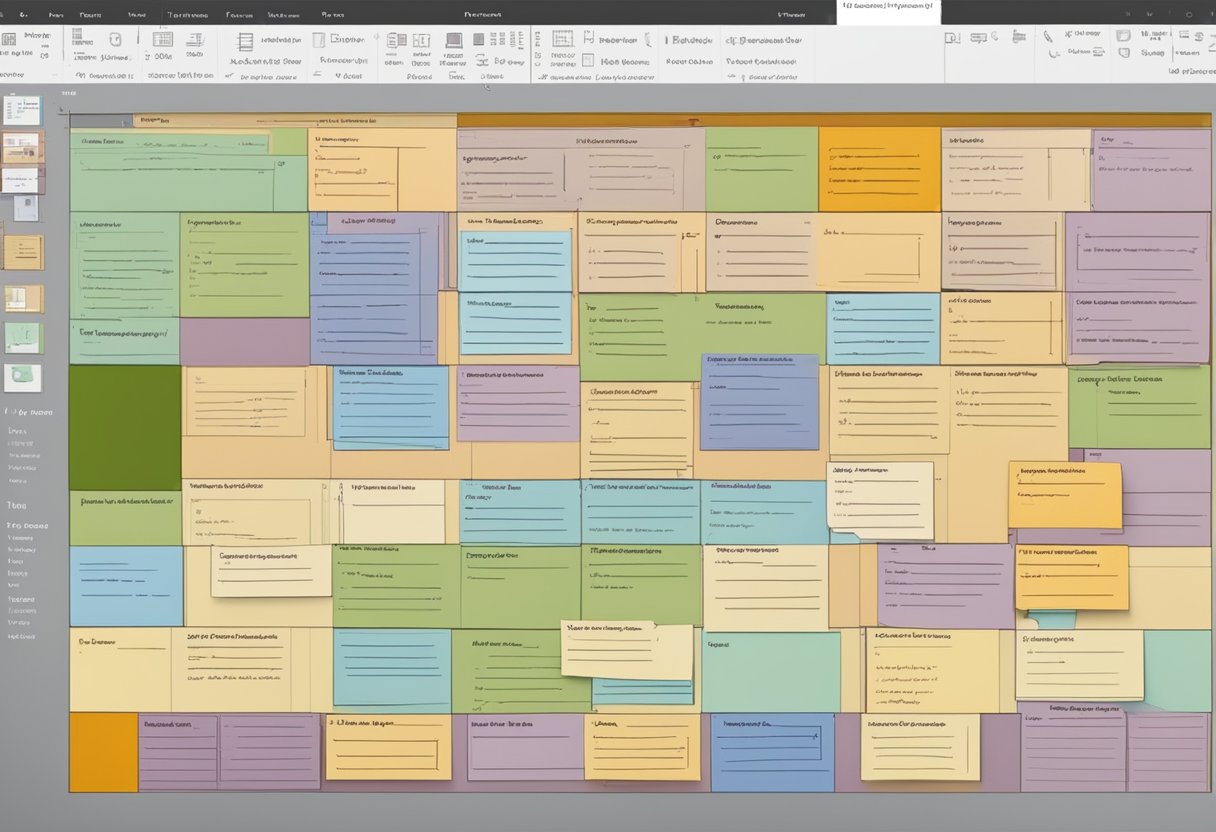Select the tan-colored thumbnail in left panel

pyautogui.click(x=23, y=252)
